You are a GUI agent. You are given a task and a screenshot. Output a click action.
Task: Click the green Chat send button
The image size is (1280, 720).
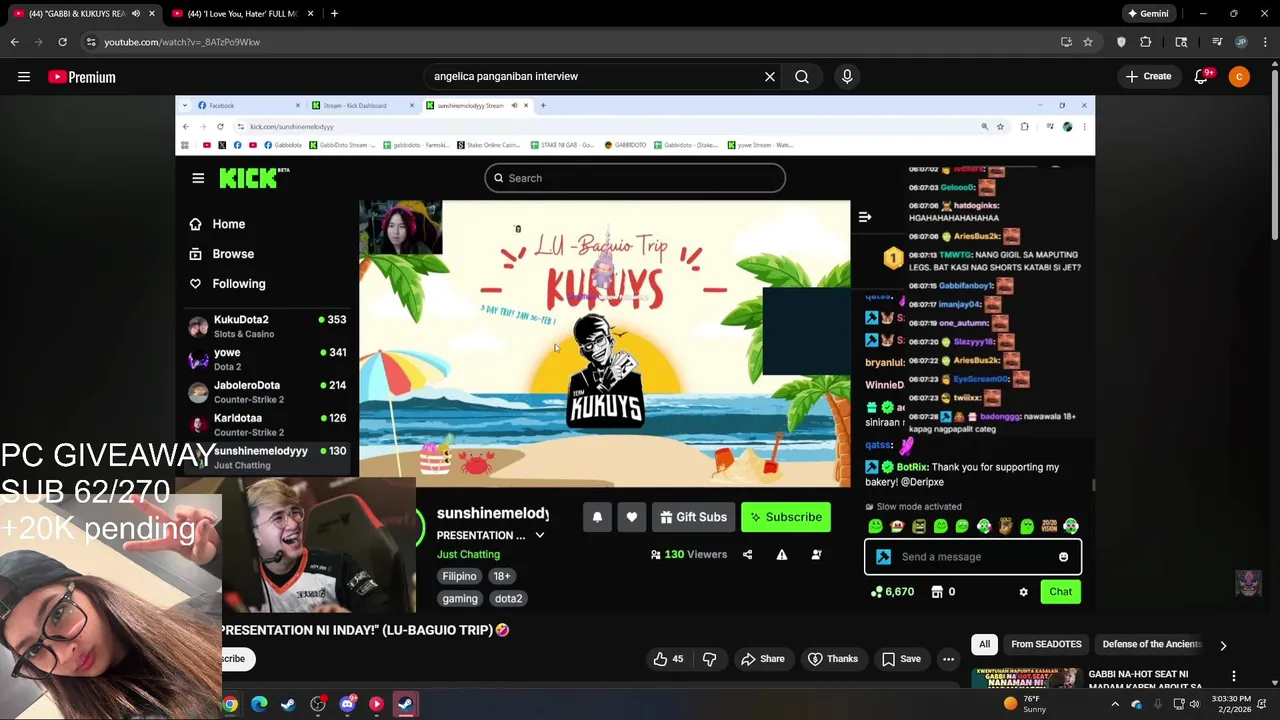[1060, 592]
